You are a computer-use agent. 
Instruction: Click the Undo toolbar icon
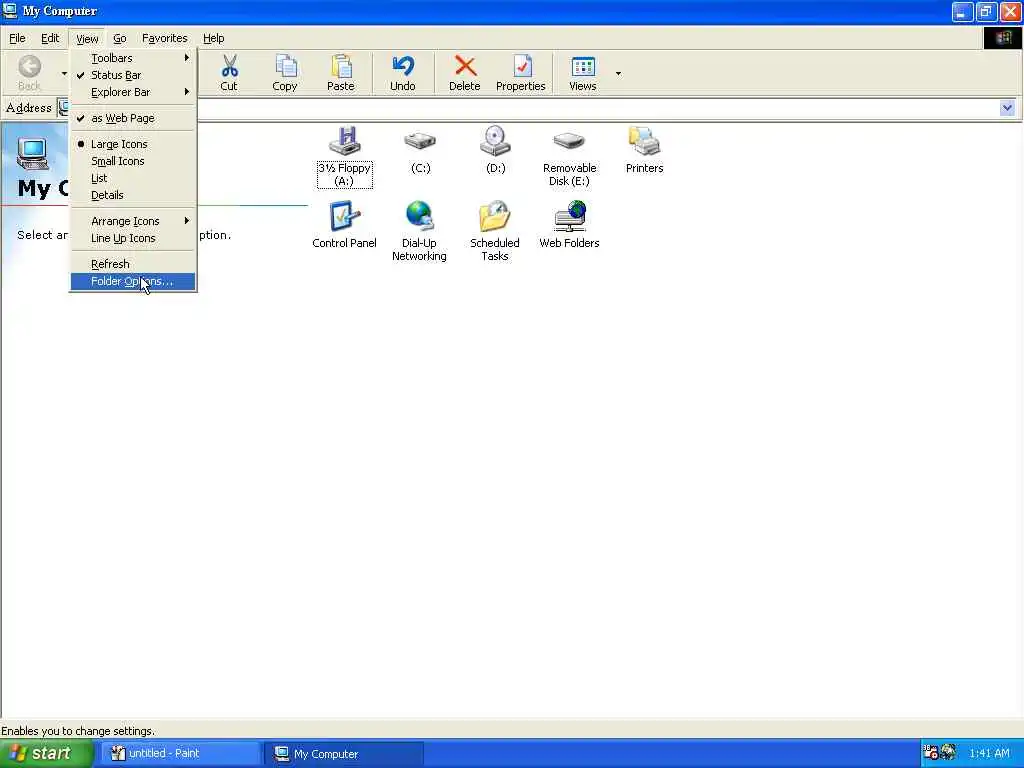point(402,72)
